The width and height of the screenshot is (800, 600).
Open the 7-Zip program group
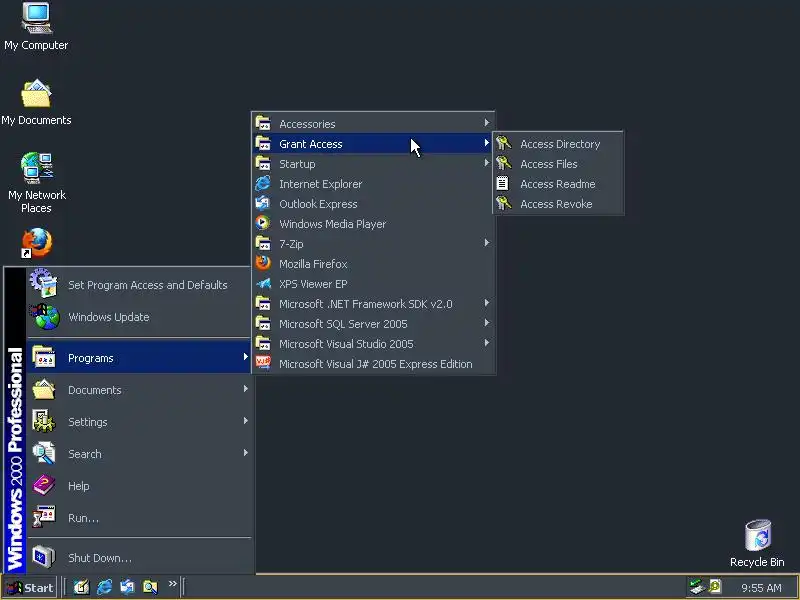[373, 243]
